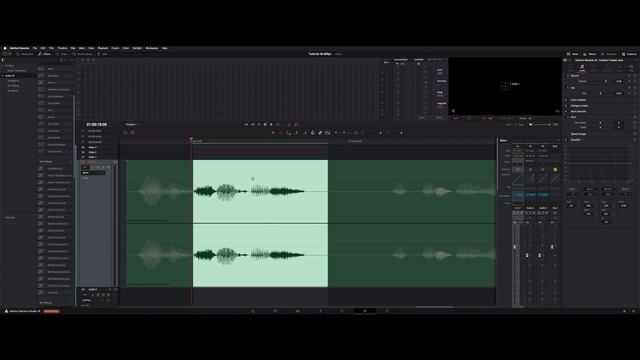Click the 01:00:19:00 timecode display

click(x=96, y=124)
